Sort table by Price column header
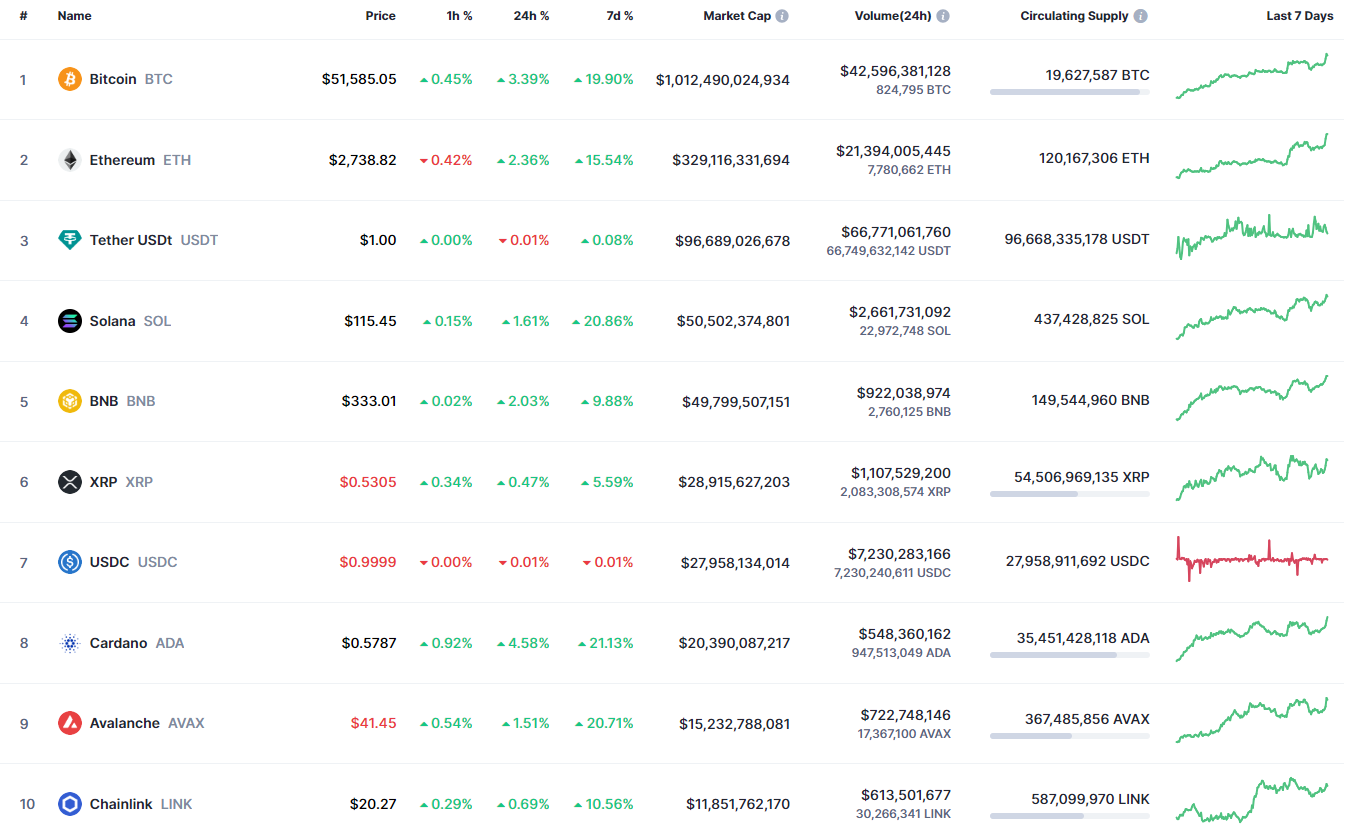 tap(380, 16)
